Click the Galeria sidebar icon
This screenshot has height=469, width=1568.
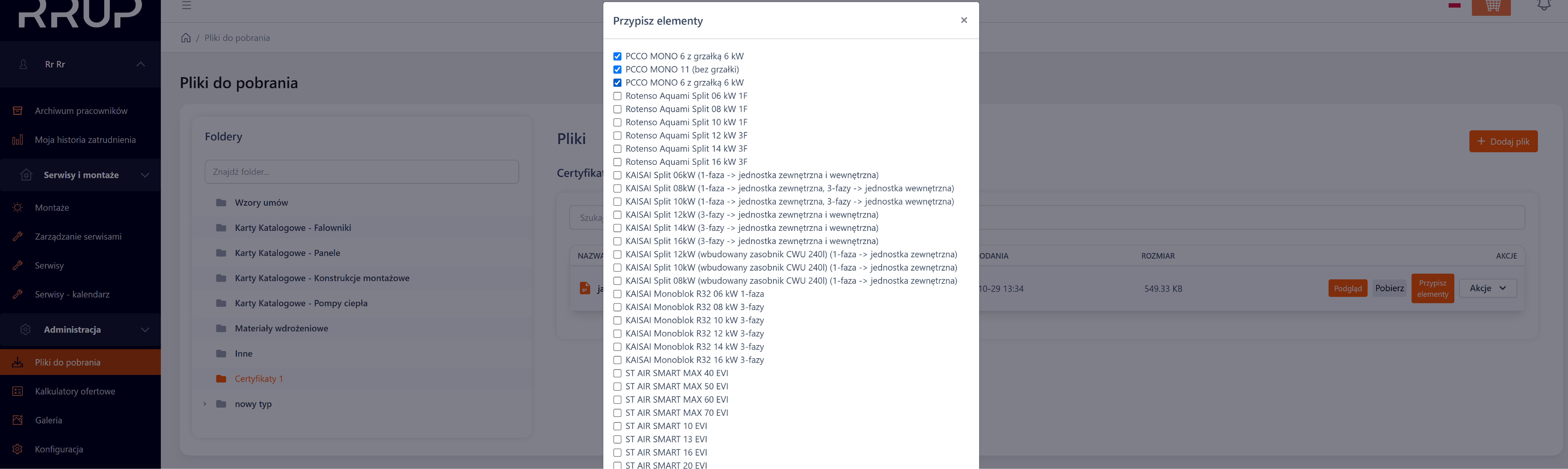click(x=18, y=420)
